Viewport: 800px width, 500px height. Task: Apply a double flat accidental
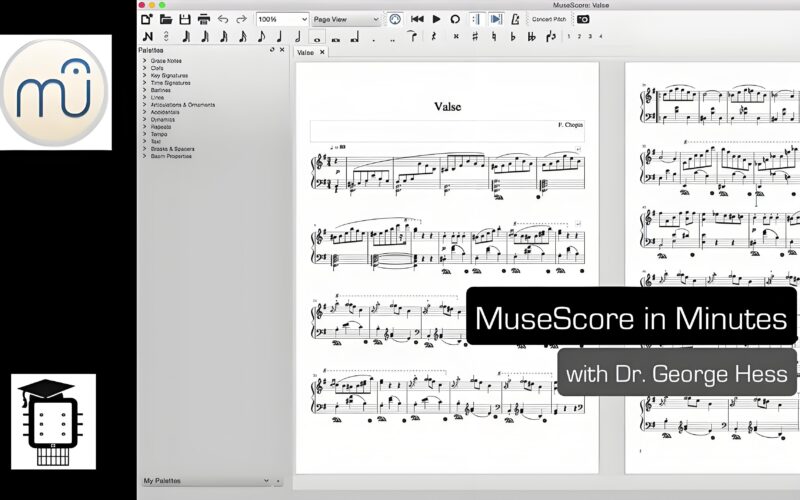tap(531, 36)
